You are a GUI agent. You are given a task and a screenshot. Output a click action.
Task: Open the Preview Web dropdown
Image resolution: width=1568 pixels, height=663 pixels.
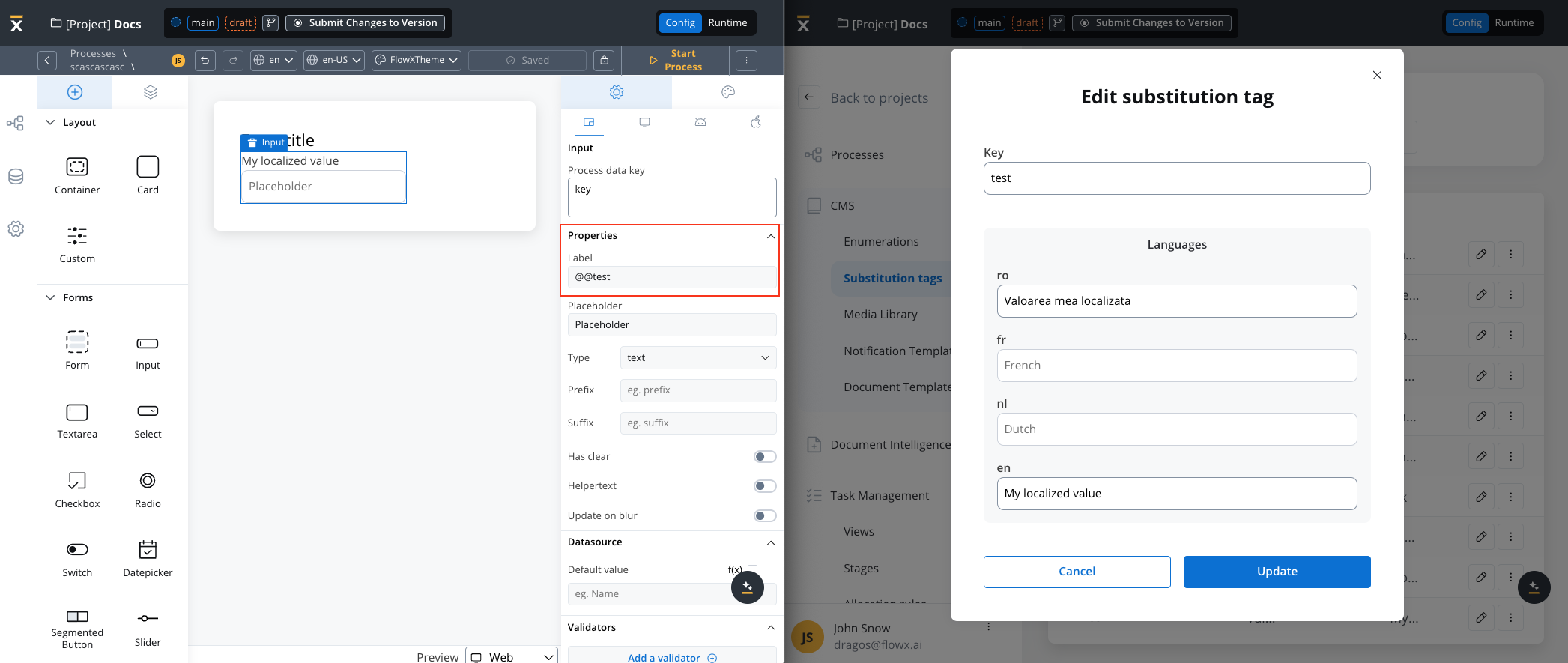pos(512,656)
